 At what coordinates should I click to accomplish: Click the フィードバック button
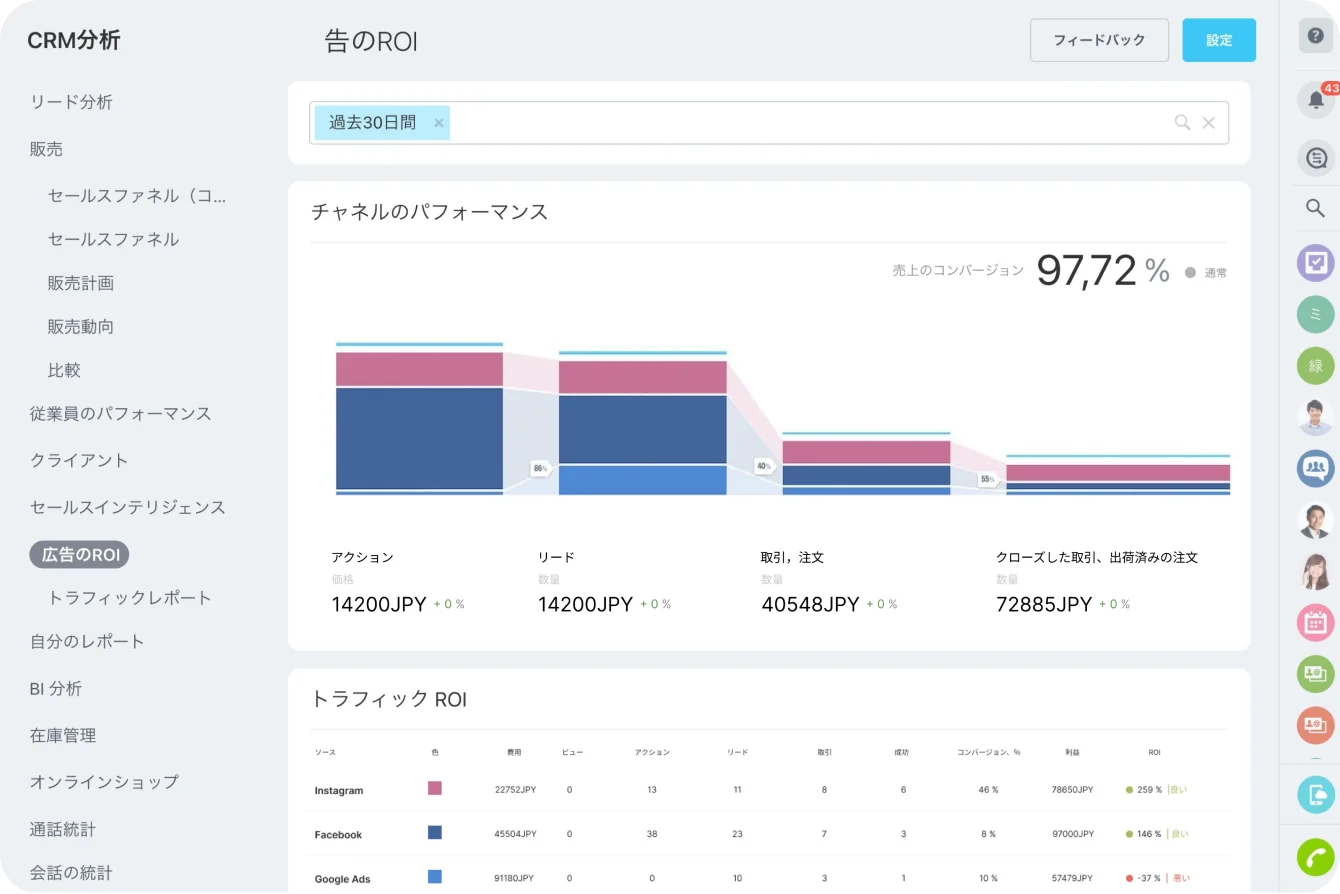(1099, 40)
